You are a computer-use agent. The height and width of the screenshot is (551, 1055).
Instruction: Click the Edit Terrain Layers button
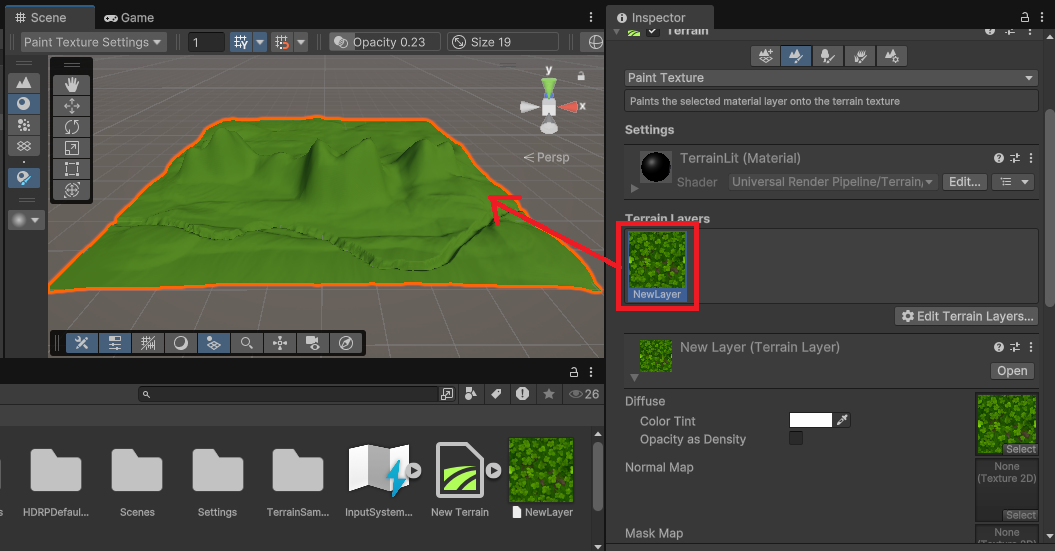click(966, 316)
